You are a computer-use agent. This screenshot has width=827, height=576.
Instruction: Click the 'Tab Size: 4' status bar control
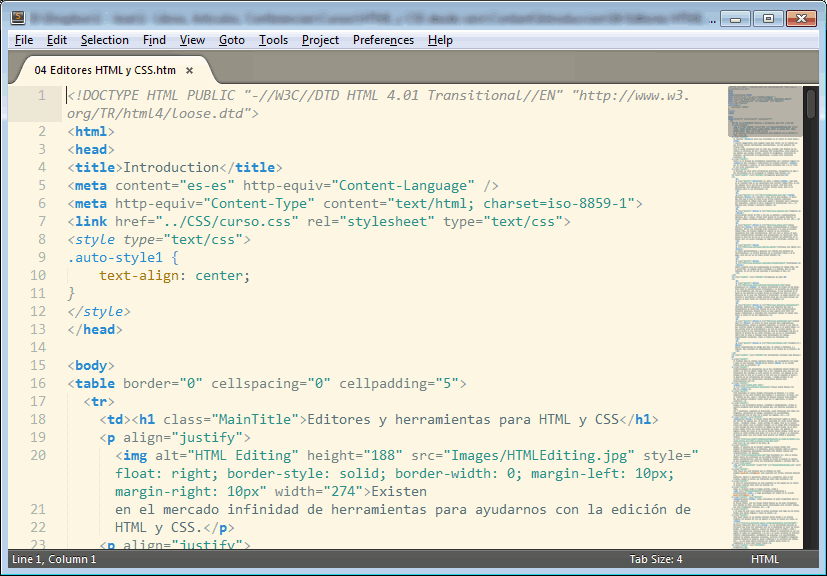click(x=655, y=559)
